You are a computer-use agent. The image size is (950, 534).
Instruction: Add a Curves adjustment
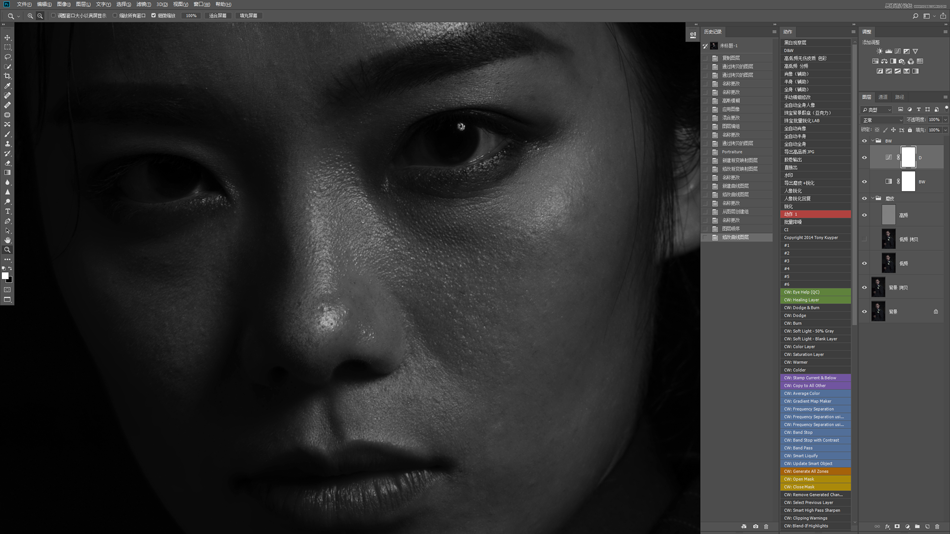[x=897, y=52]
